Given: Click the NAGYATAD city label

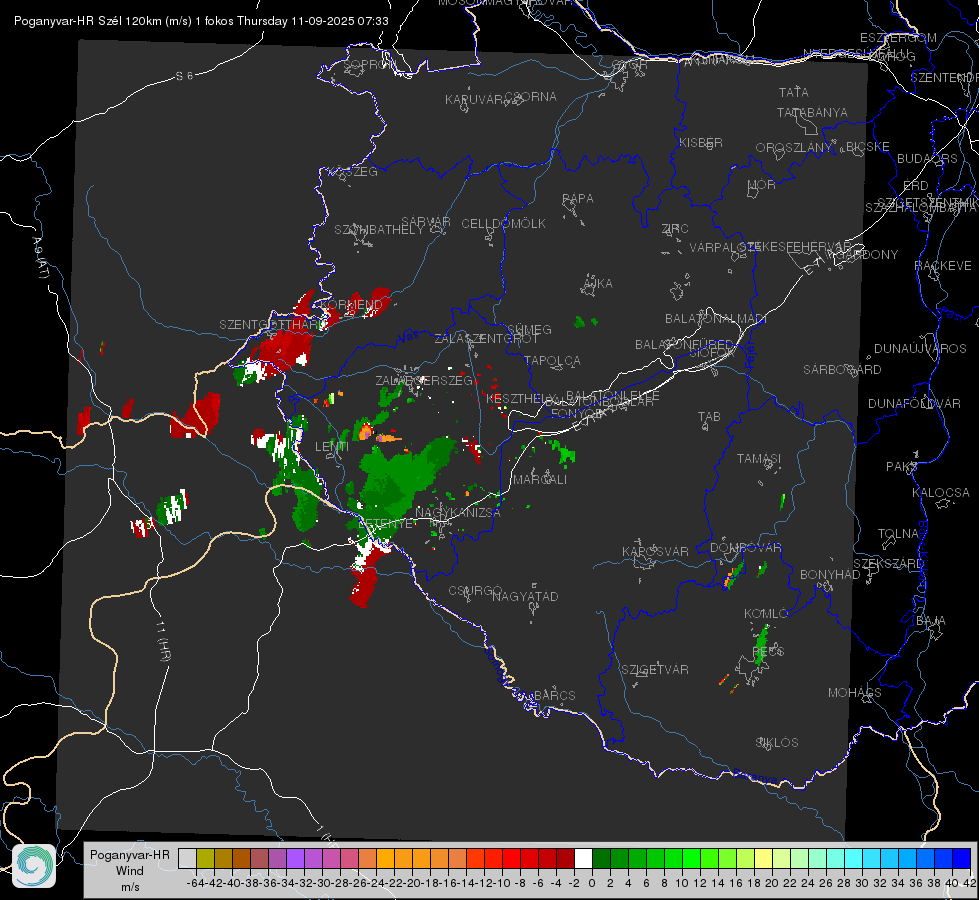Looking at the screenshot, I should point(525,596).
